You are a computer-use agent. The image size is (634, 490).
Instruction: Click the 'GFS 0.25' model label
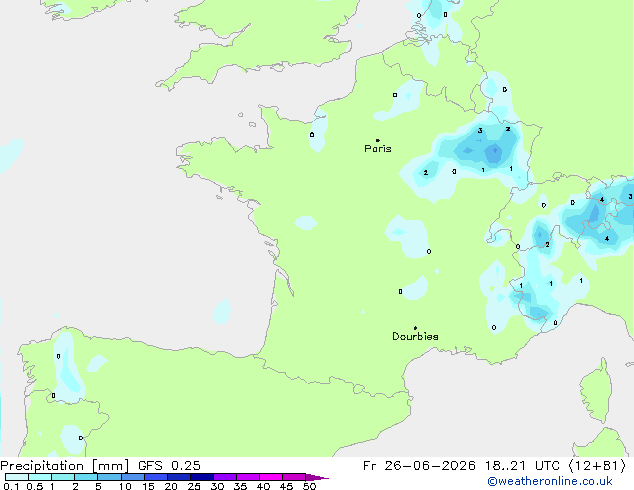[x=169, y=466]
